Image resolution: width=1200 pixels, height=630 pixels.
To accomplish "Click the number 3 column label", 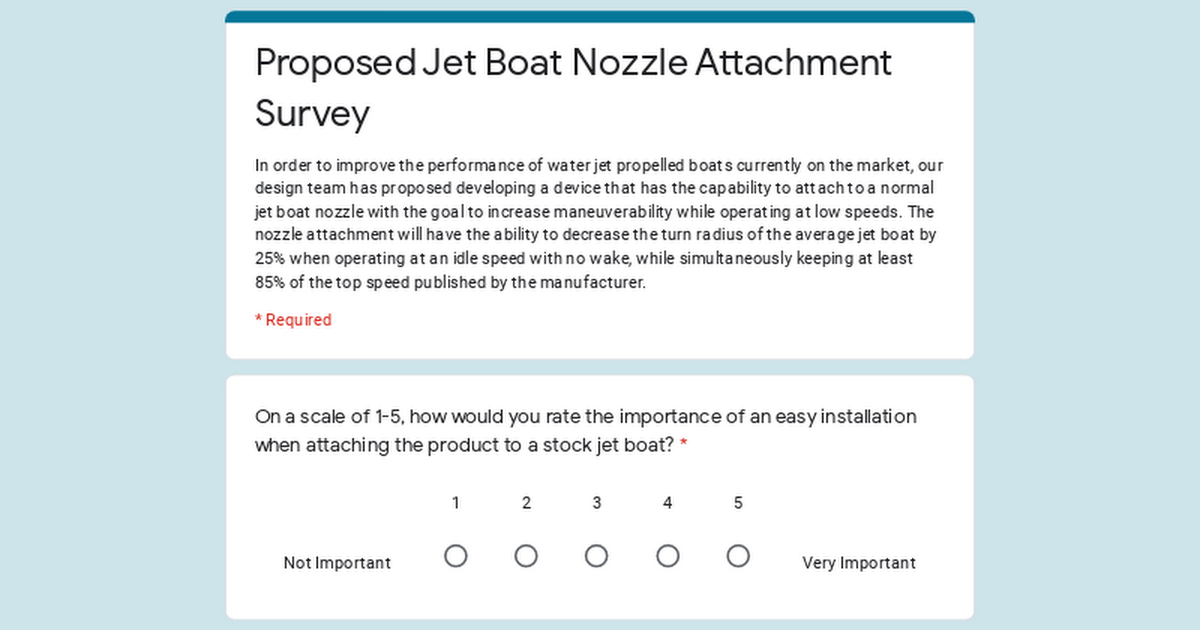I will coord(597,503).
